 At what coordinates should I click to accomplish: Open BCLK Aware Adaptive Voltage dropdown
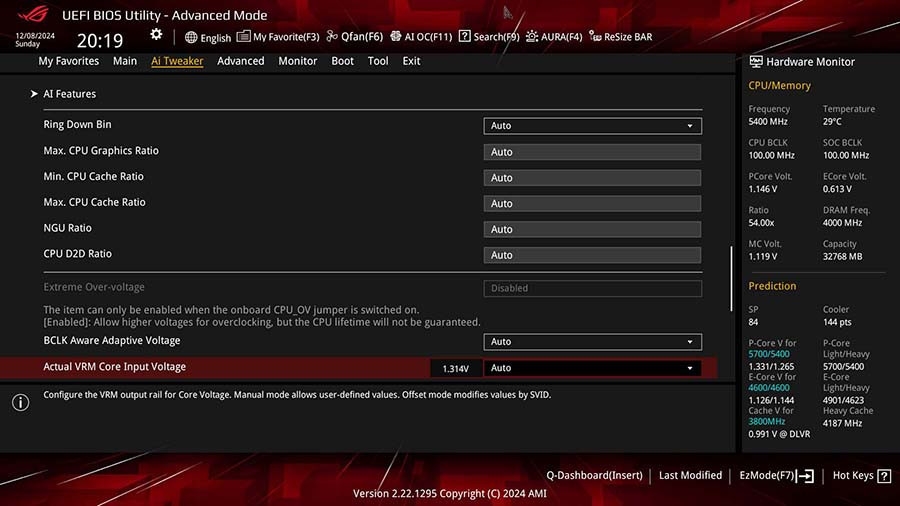coord(592,342)
